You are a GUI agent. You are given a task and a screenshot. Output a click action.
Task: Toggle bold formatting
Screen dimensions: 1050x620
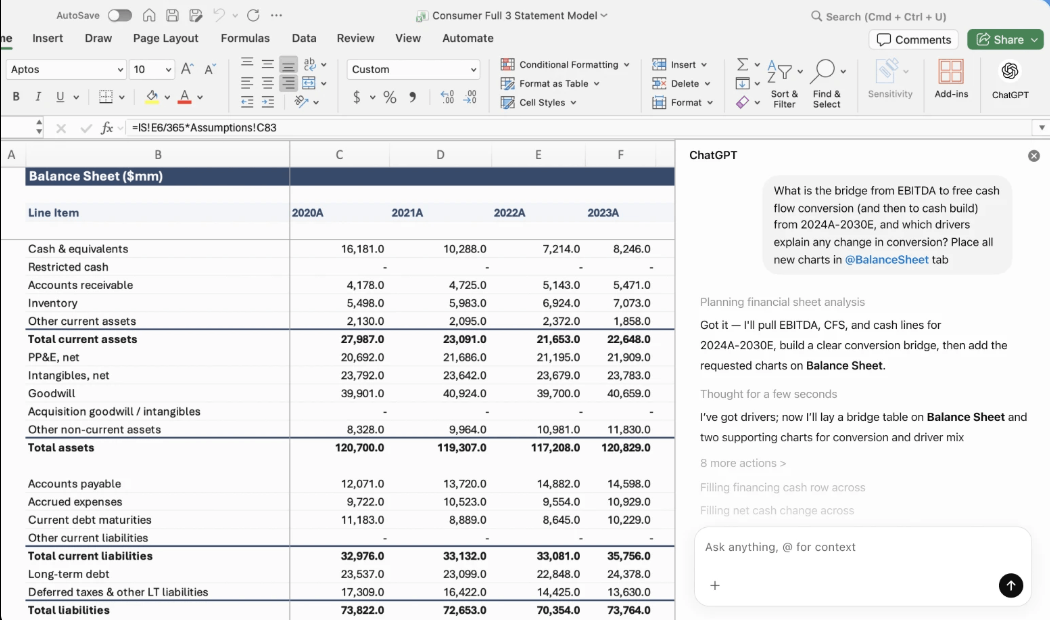tap(16, 97)
